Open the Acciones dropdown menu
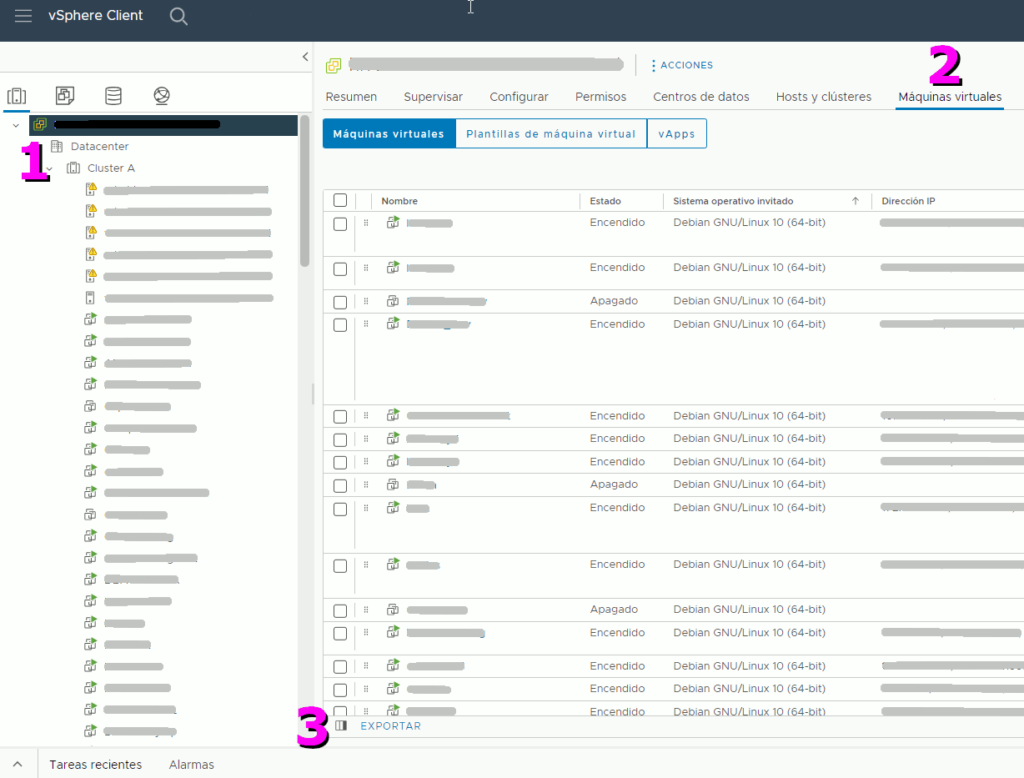 coord(682,65)
